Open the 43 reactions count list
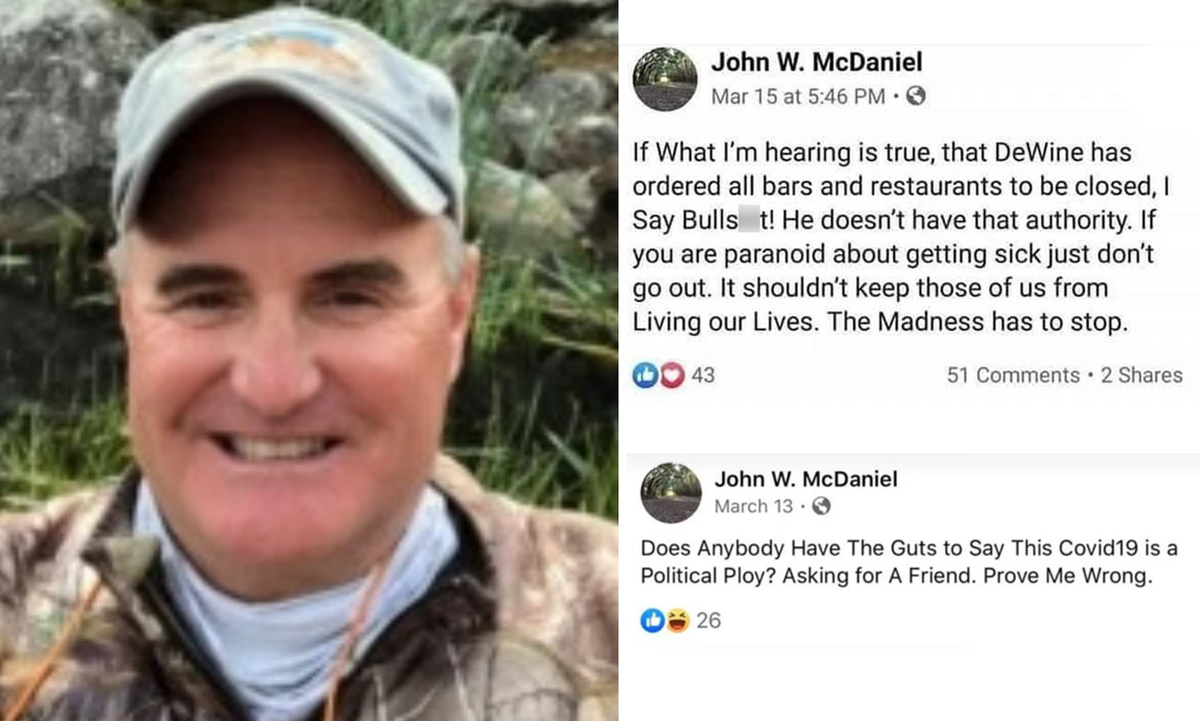This screenshot has height=721, width=1200. [703, 375]
